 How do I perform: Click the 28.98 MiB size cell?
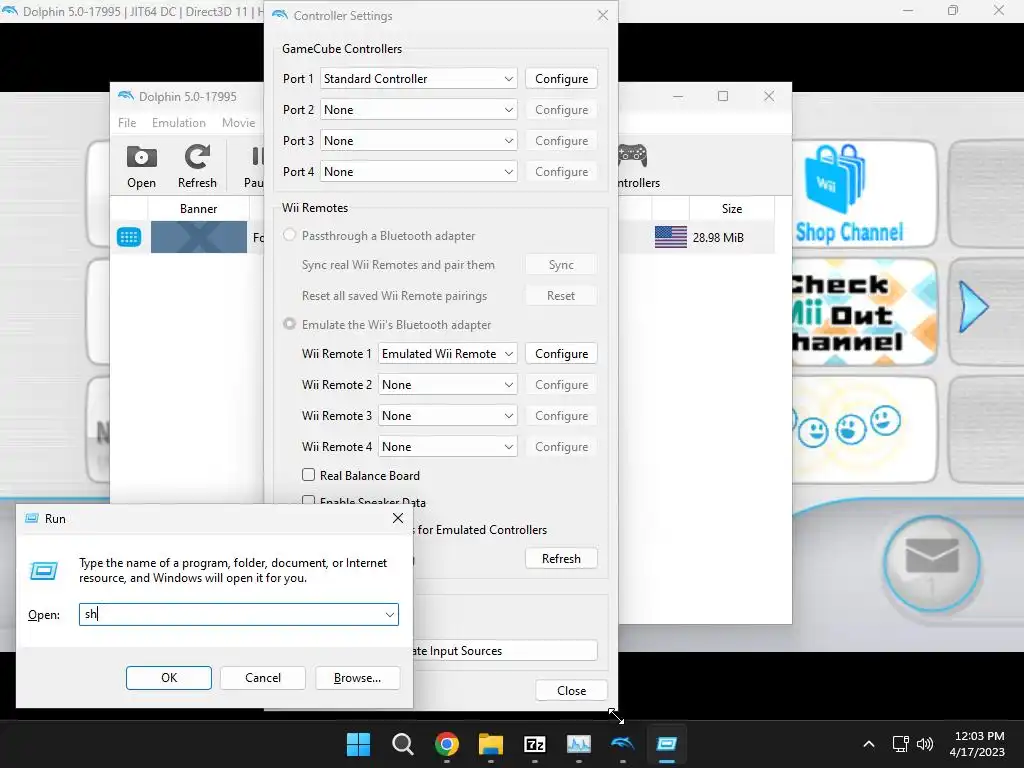718,238
